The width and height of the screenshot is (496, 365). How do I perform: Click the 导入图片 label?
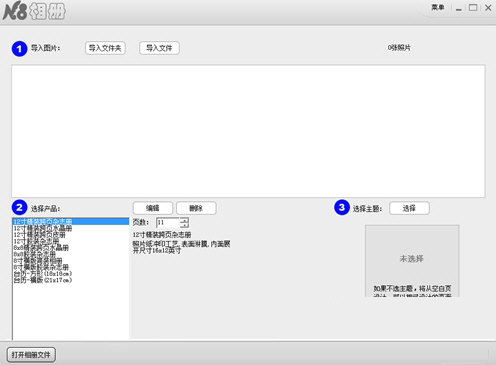point(46,48)
